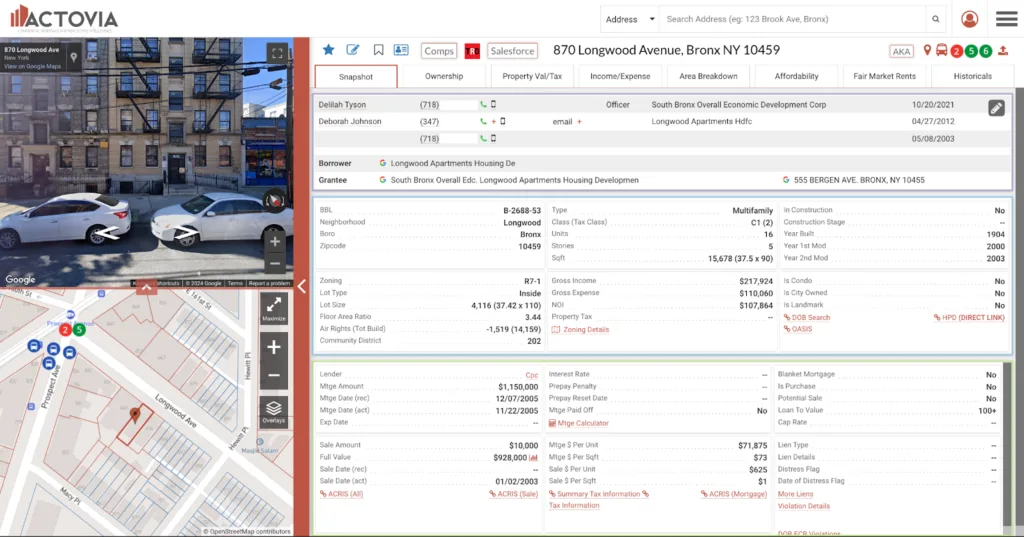
Task: Toggle the bookmark icon for this property
Action: coord(378,50)
